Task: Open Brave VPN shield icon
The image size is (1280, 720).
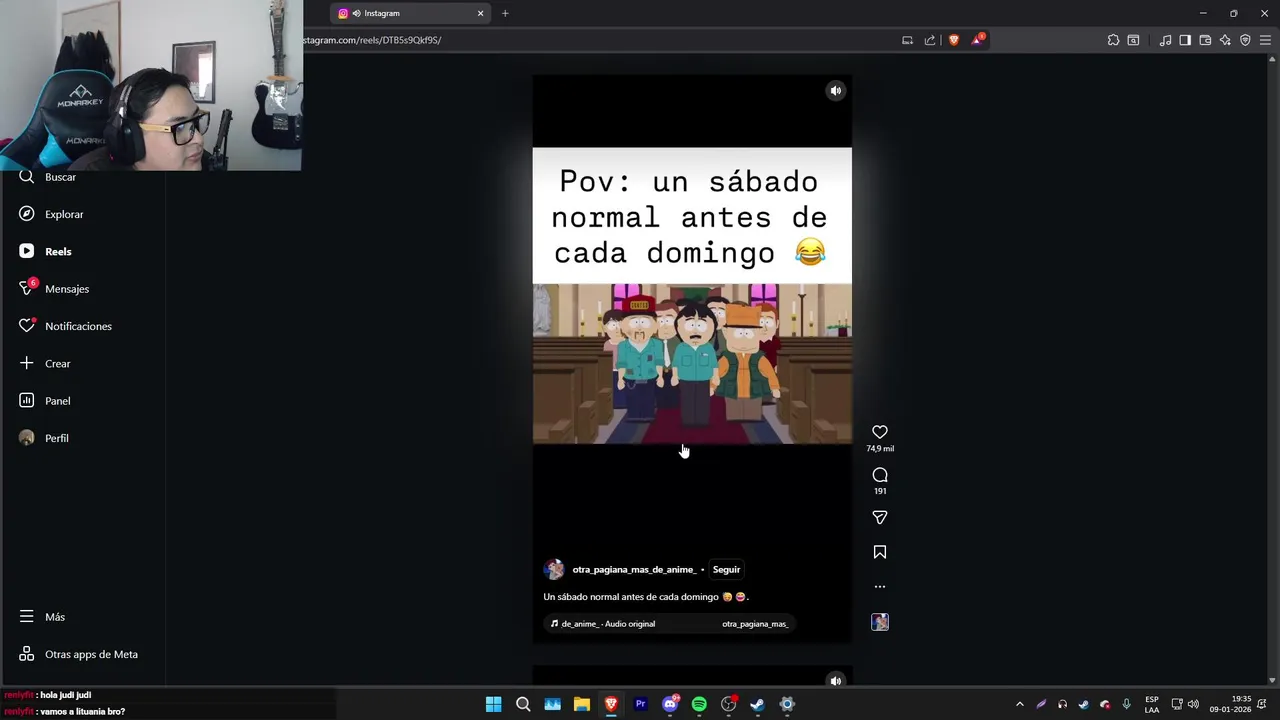Action: (x=1245, y=40)
